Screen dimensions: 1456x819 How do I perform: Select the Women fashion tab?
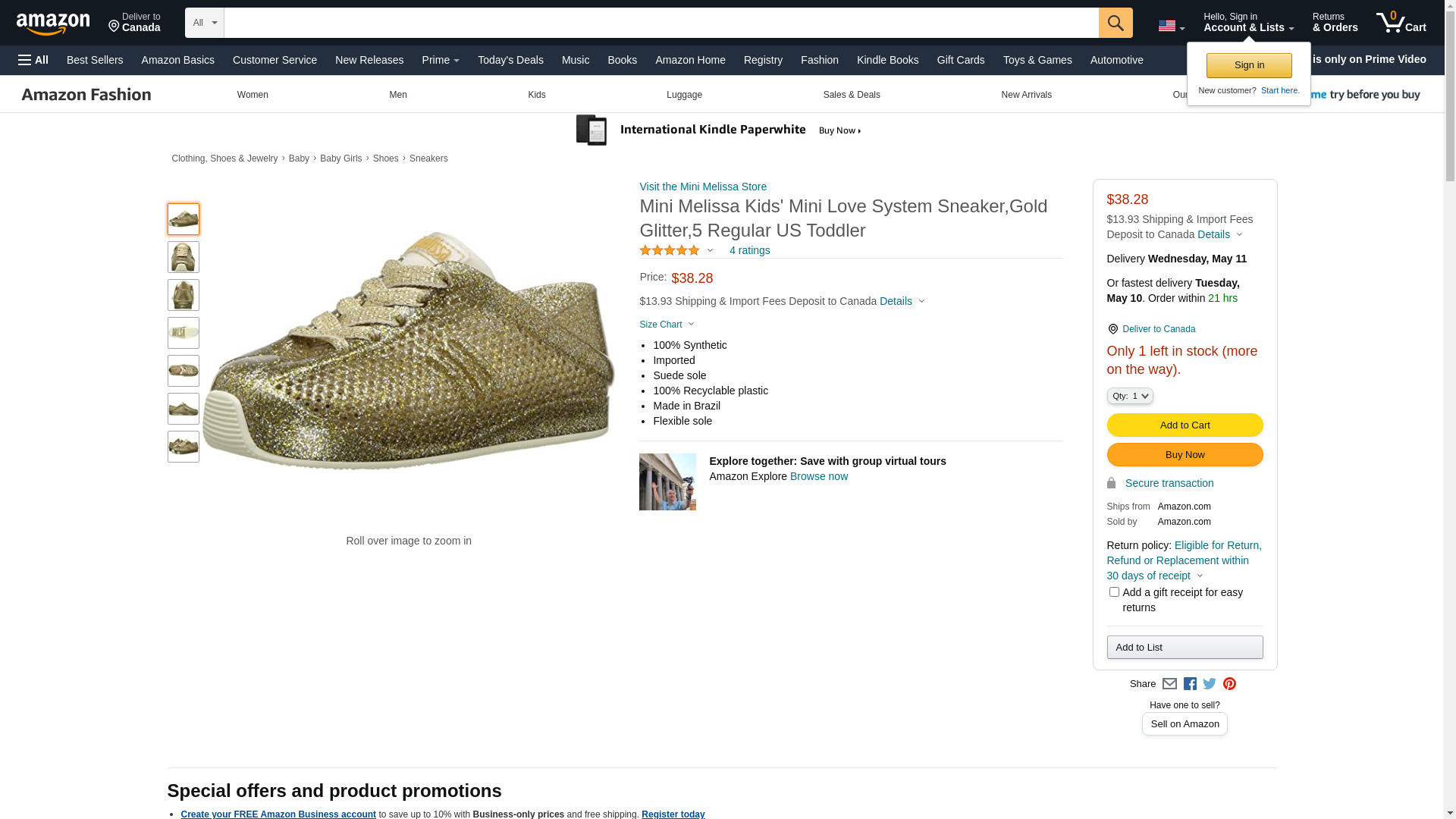[253, 95]
